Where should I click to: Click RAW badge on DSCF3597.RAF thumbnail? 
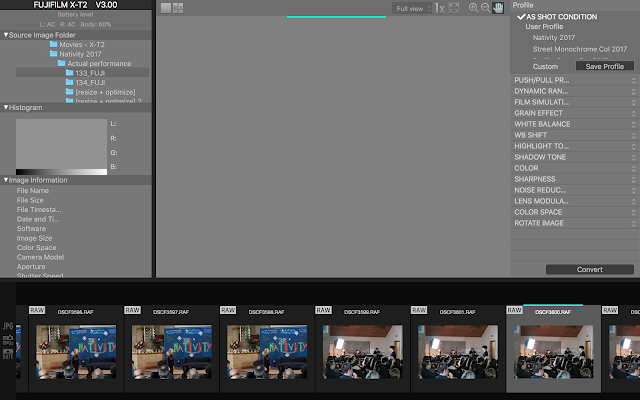(132, 310)
